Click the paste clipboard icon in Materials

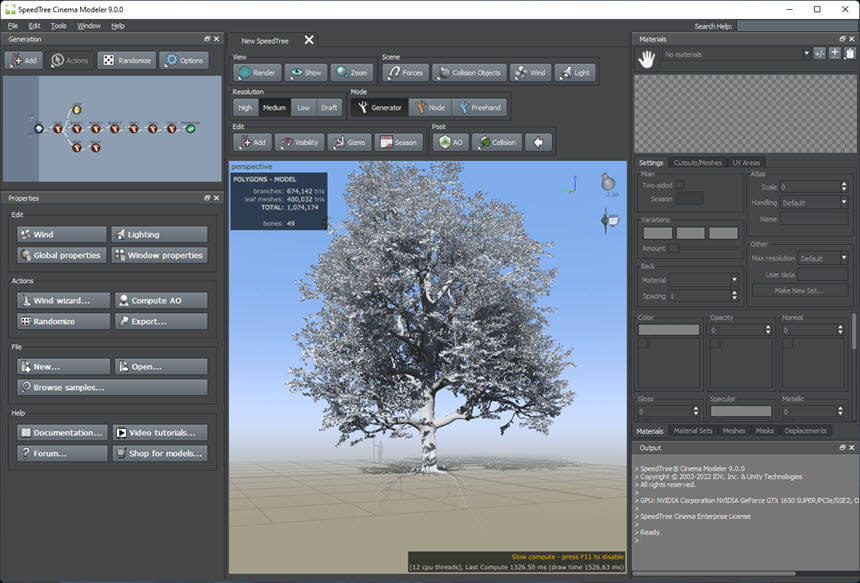click(x=850, y=54)
